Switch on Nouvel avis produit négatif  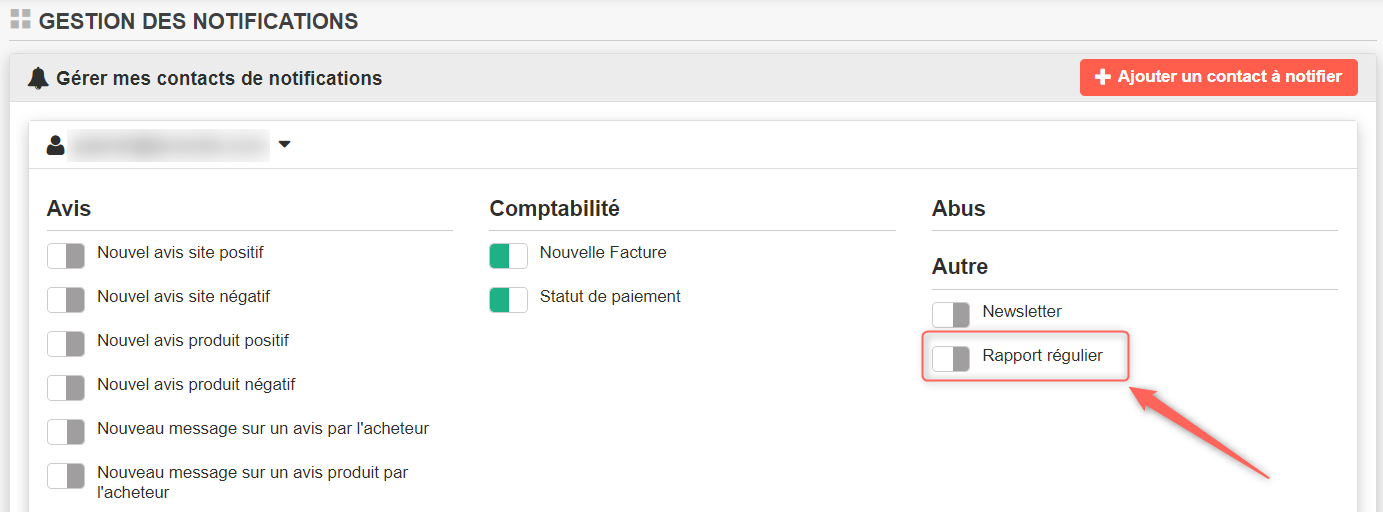coord(66,388)
